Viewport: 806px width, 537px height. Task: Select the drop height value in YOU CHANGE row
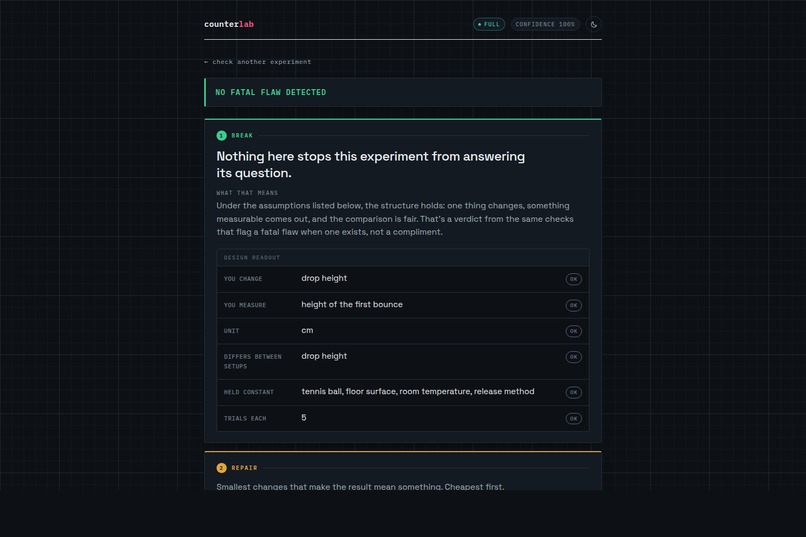pos(324,278)
